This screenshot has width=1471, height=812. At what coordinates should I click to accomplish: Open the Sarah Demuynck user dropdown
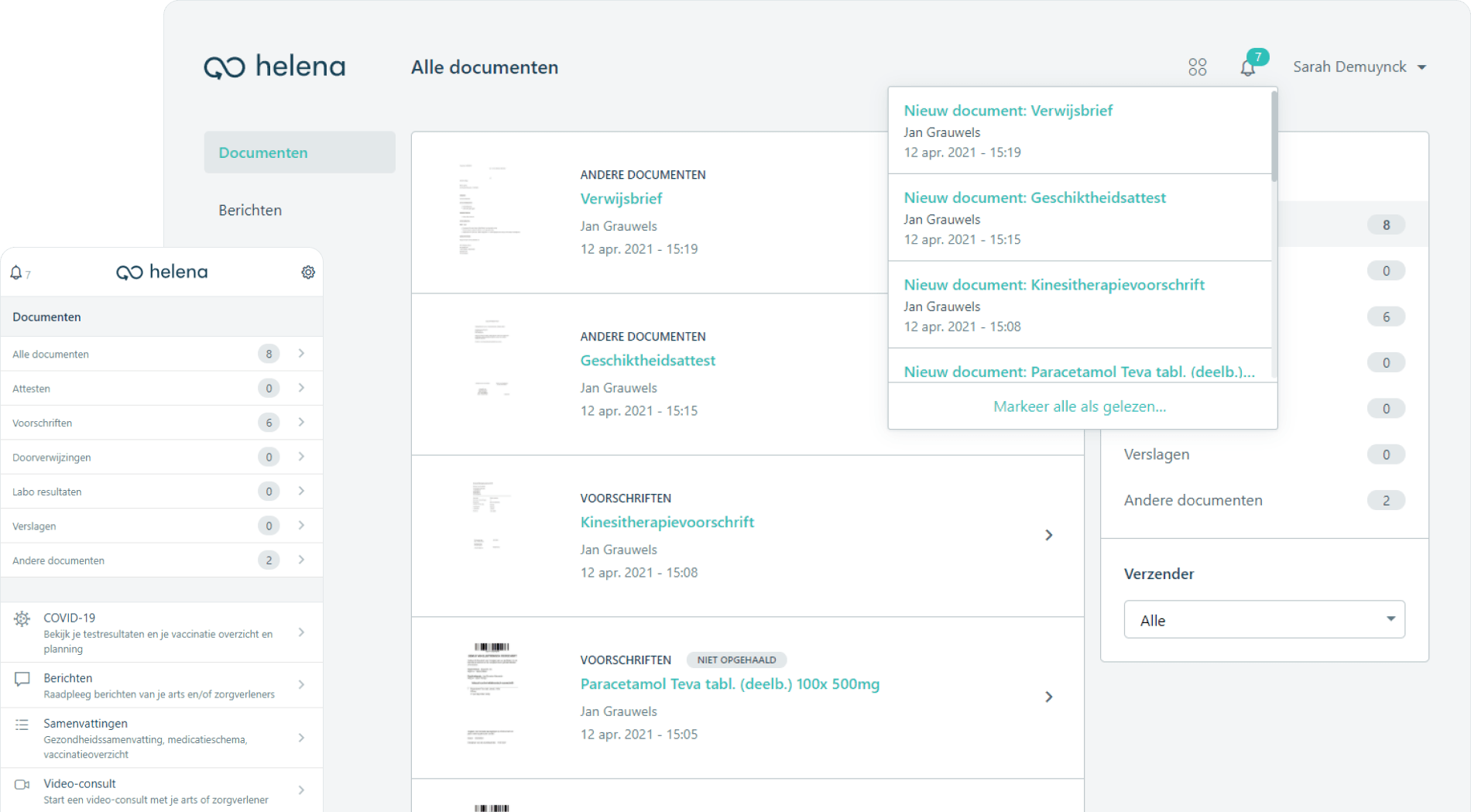click(1359, 67)
